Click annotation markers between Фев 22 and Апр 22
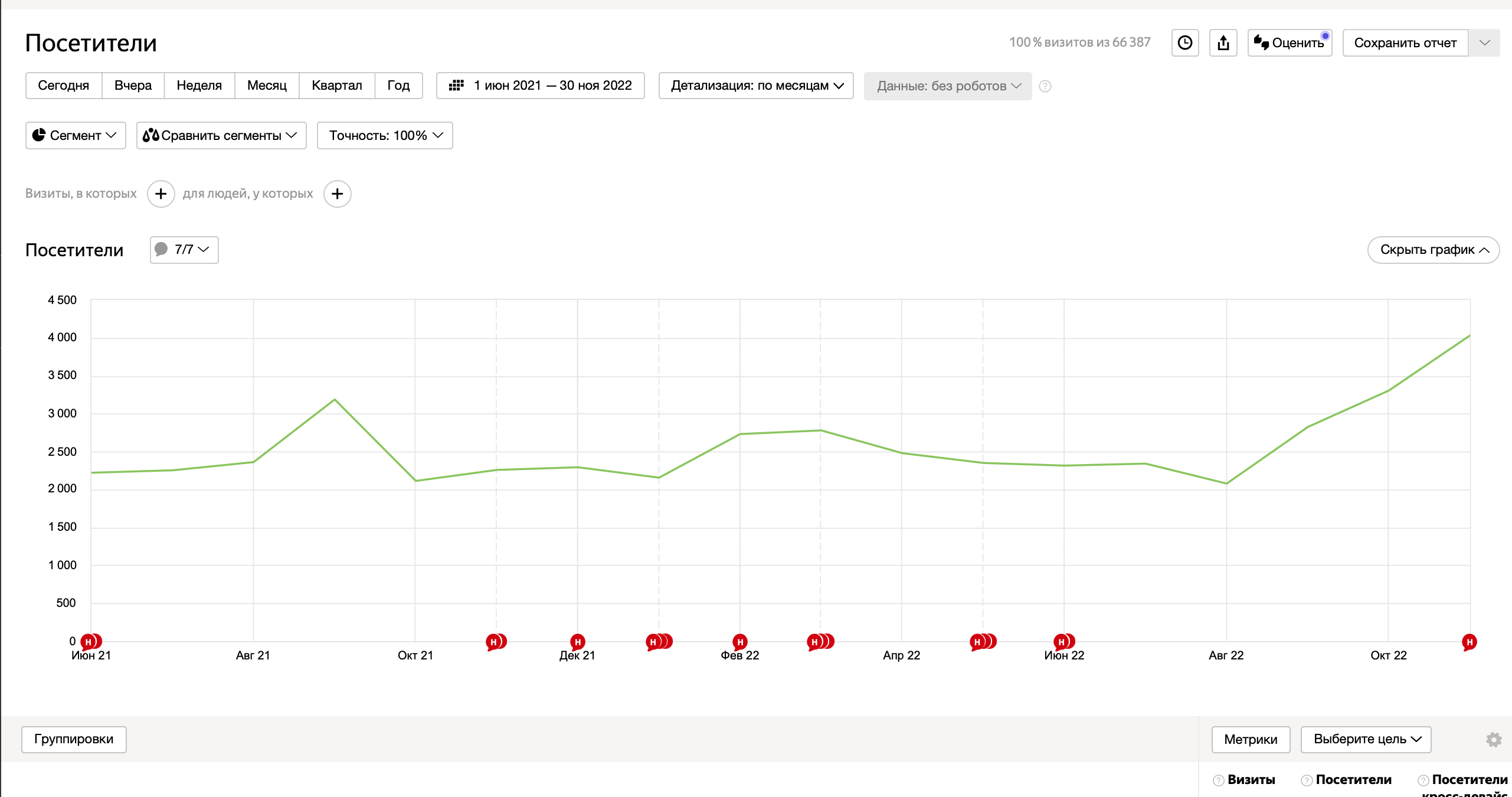The image size is (1512, 797). click(x=820, y=642)
